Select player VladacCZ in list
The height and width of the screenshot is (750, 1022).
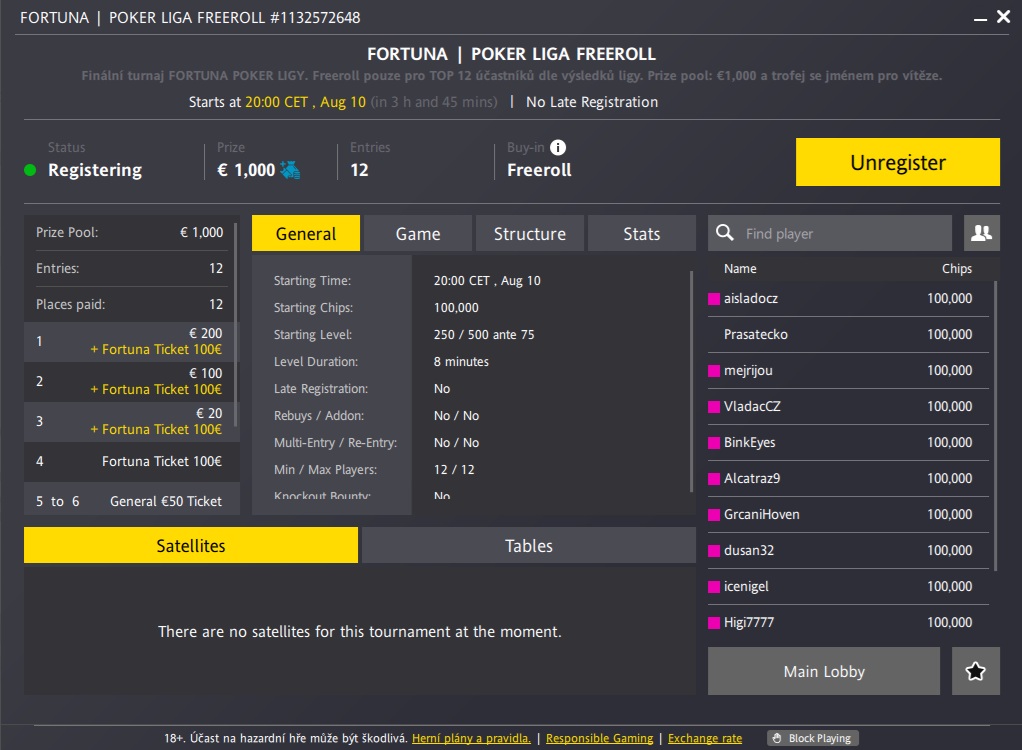point(849,406)
